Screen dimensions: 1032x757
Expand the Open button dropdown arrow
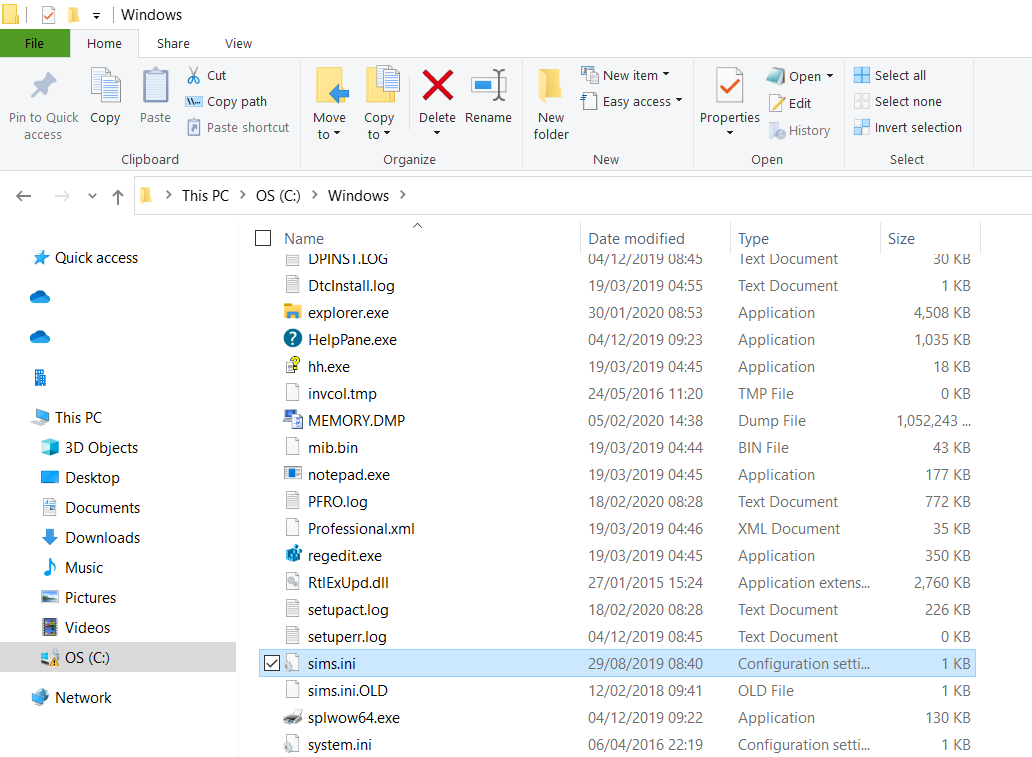pos(829,76)
